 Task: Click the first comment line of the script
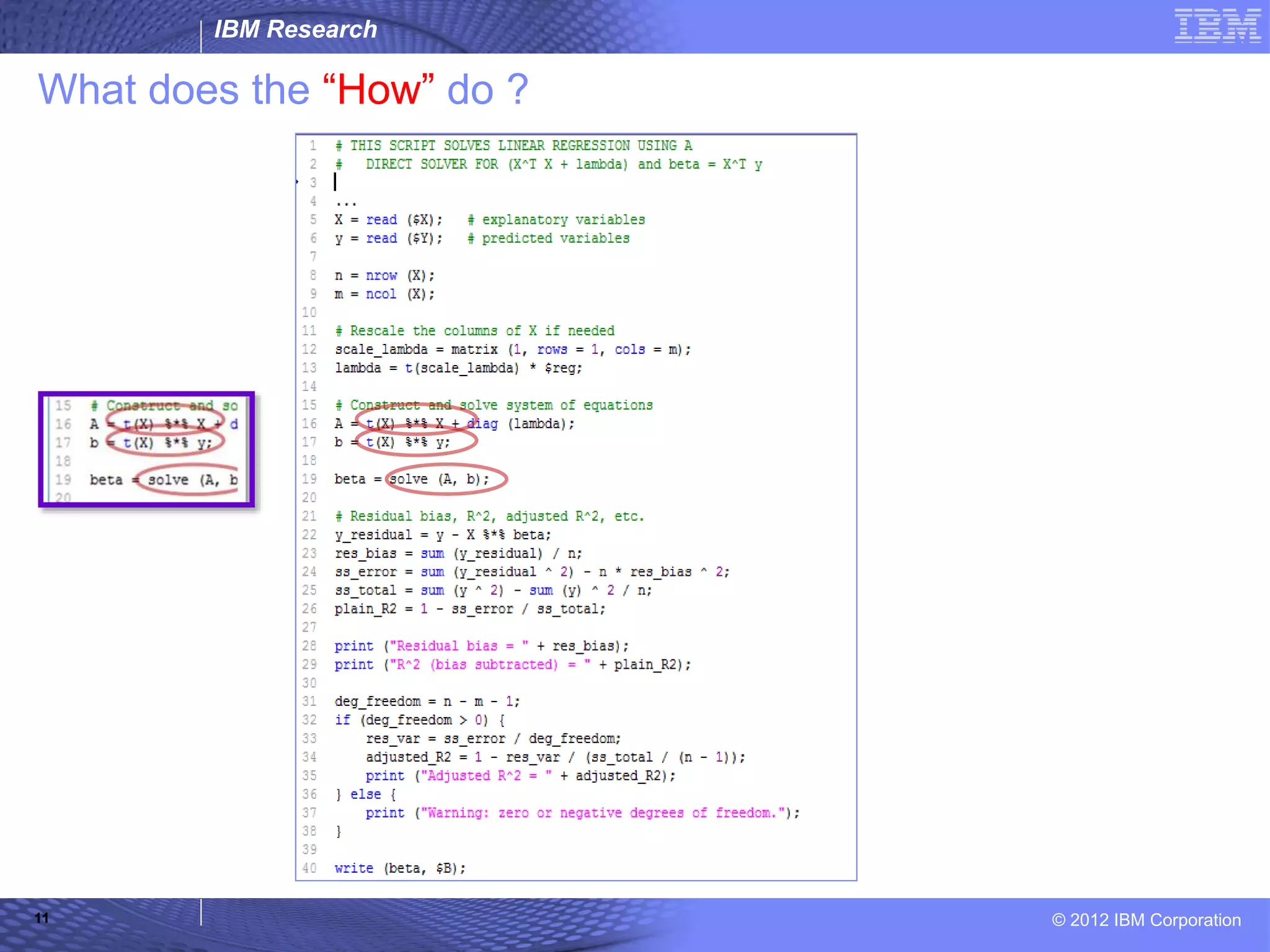pyautogui.click(x=513, y=146)
